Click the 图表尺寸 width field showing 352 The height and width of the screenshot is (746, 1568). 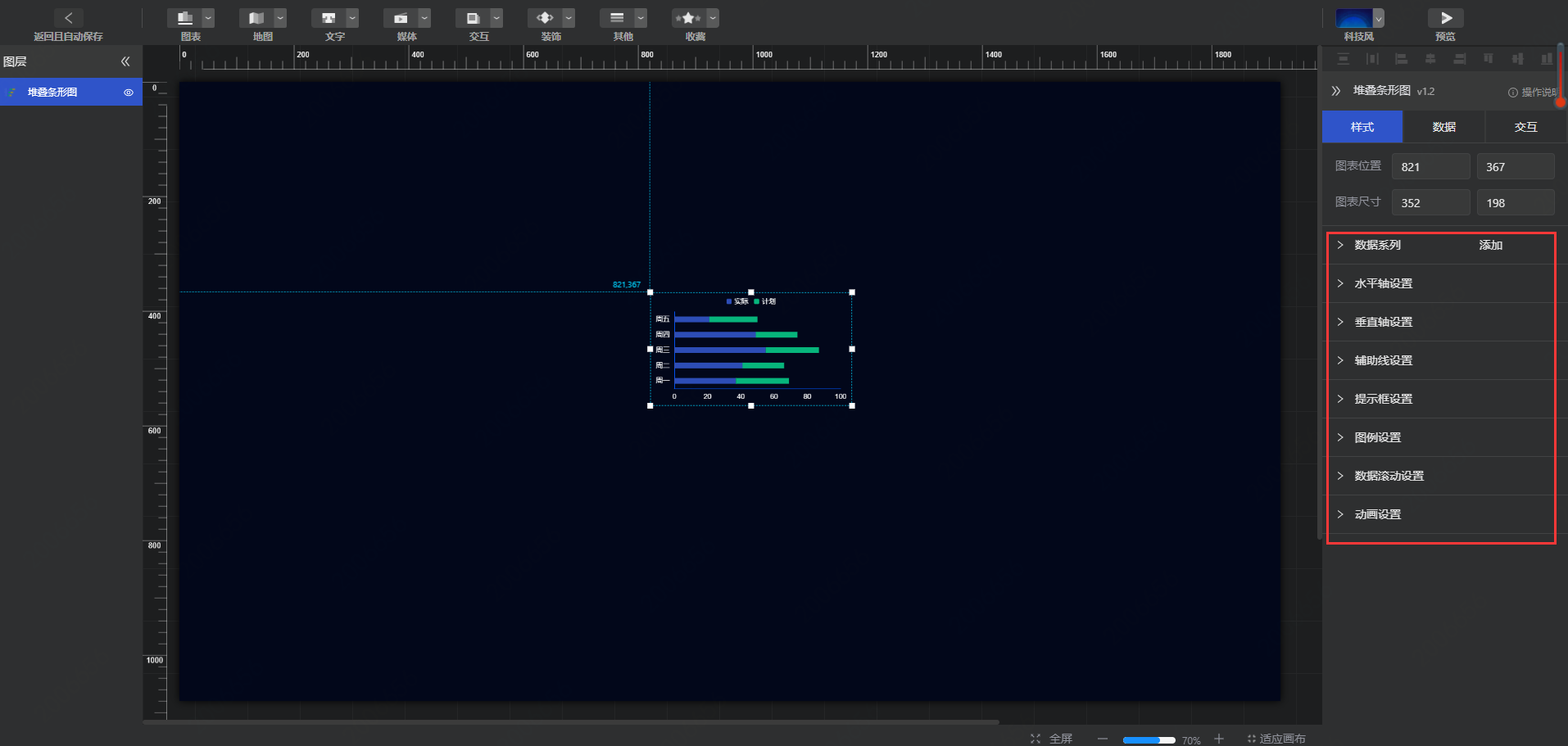click(x=1430, y=202)
